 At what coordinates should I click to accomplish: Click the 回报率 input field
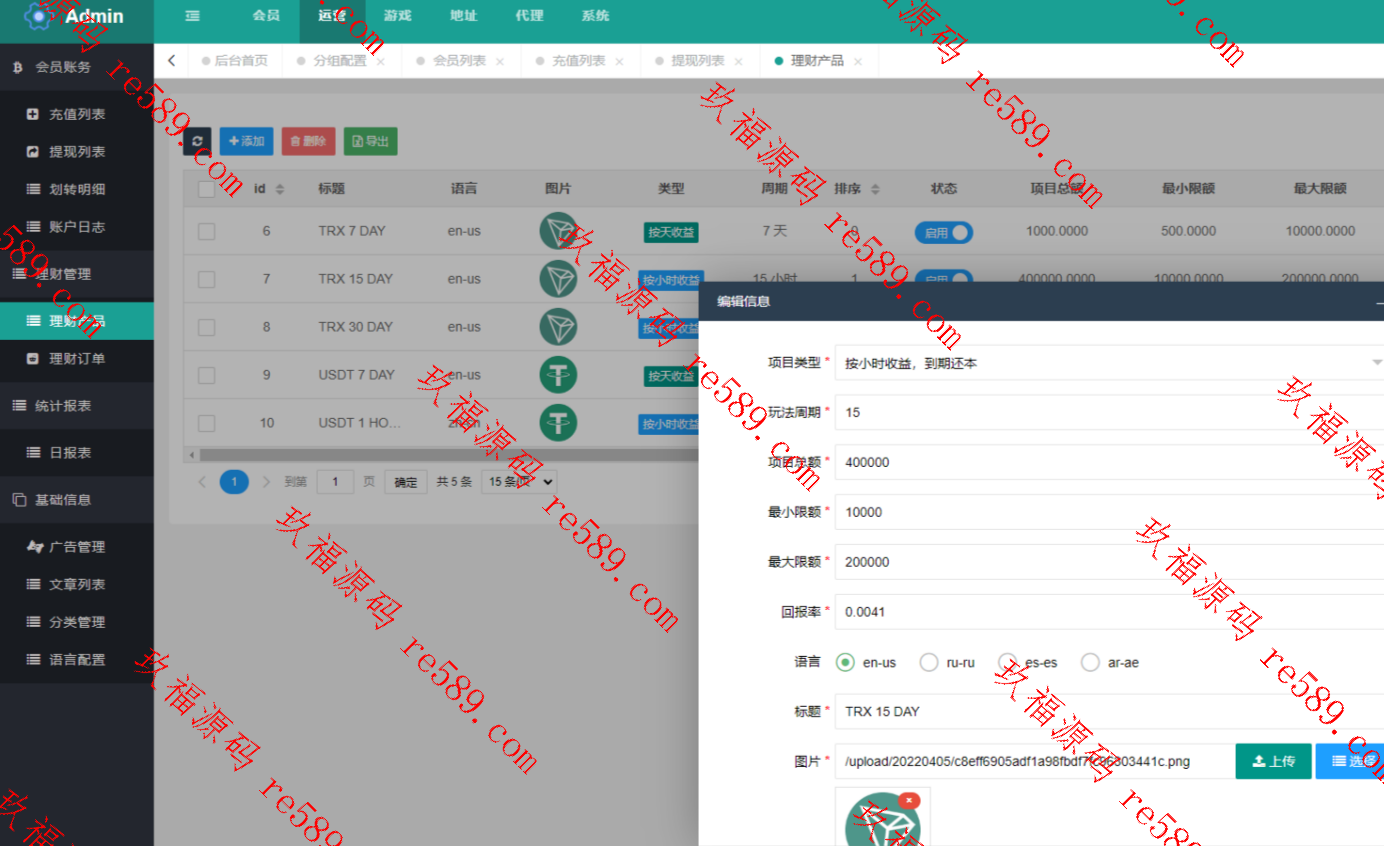pos(1109,612)
